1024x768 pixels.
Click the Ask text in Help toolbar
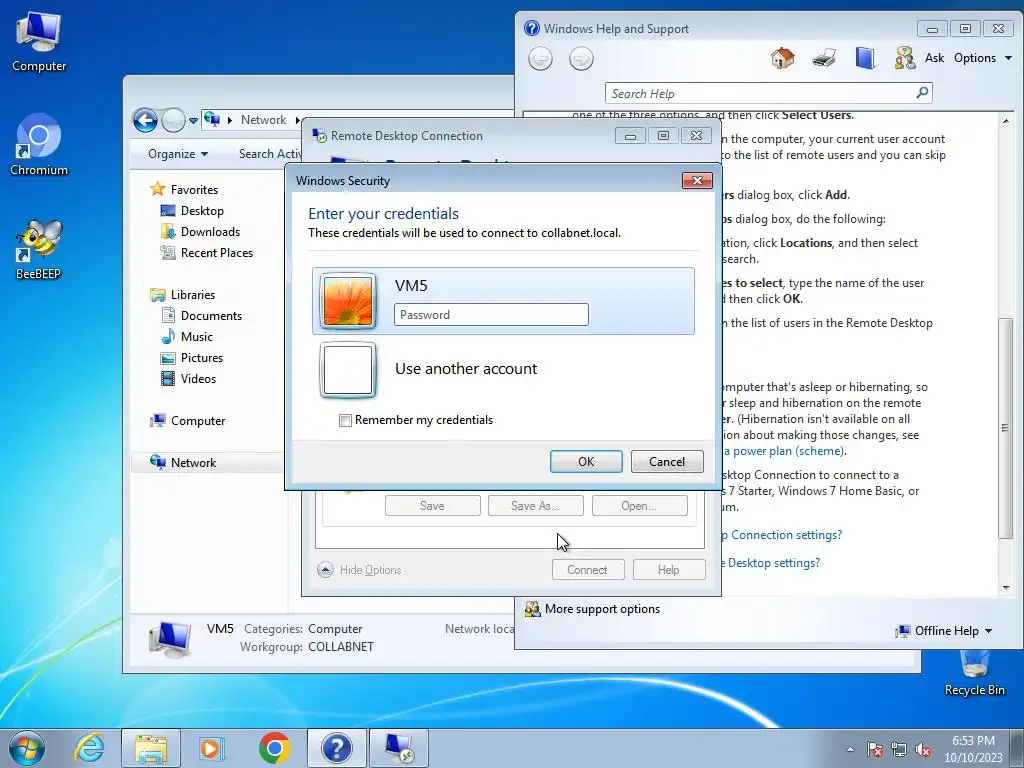tap(934, 58)
